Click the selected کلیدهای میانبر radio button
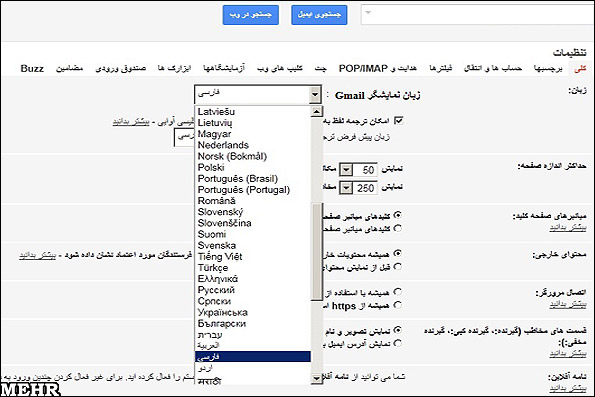Viewport: 595px width, 397px height. coord(397,216)
